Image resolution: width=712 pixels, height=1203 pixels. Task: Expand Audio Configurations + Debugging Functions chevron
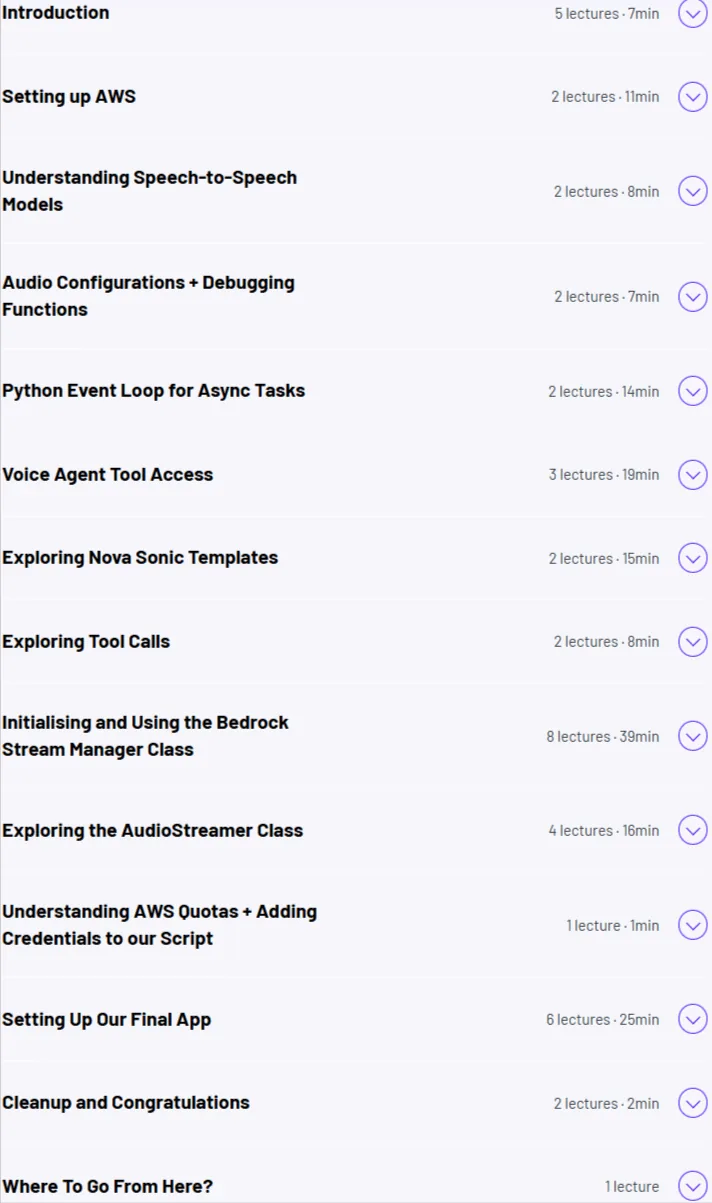pos(693,297)
